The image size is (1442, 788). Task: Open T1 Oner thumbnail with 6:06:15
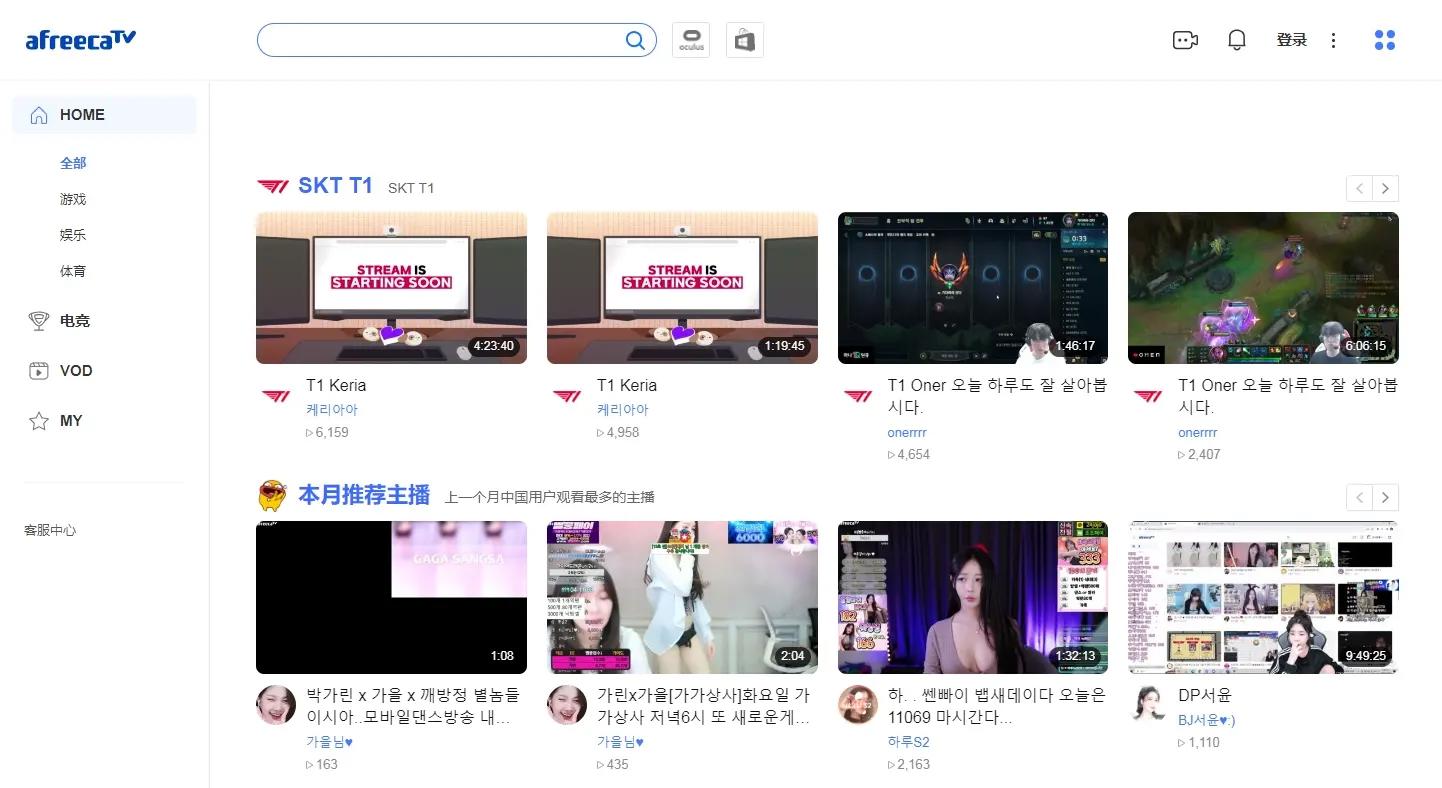(1263, 288)
